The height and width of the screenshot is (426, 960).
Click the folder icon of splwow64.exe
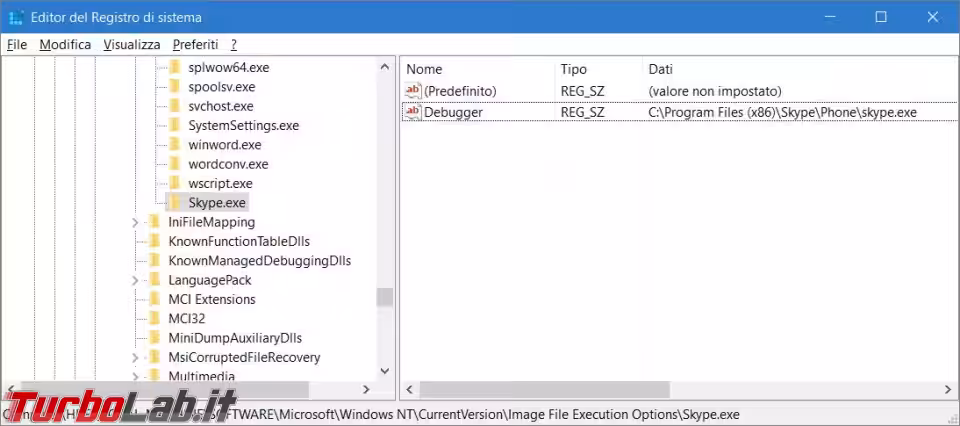click(174, 67)
